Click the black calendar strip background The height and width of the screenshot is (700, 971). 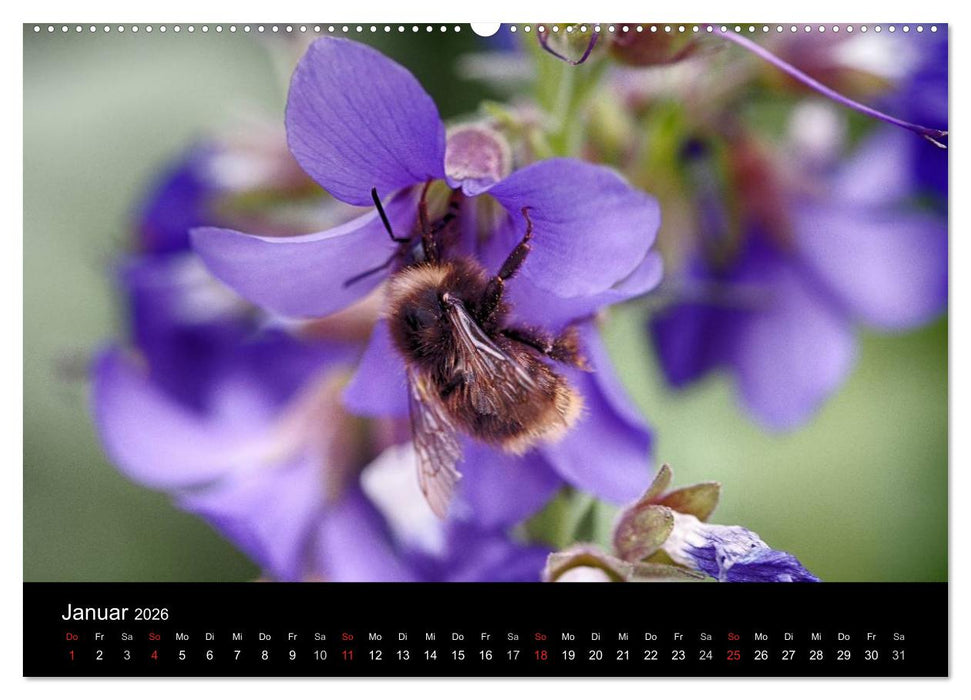(x=500, y=610)
